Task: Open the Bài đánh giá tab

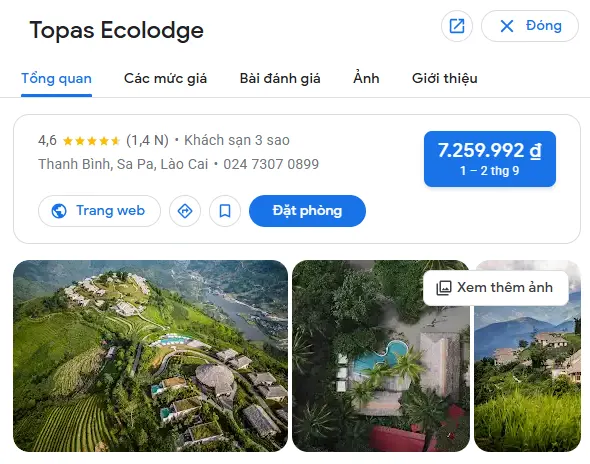Action: (280, 78)
